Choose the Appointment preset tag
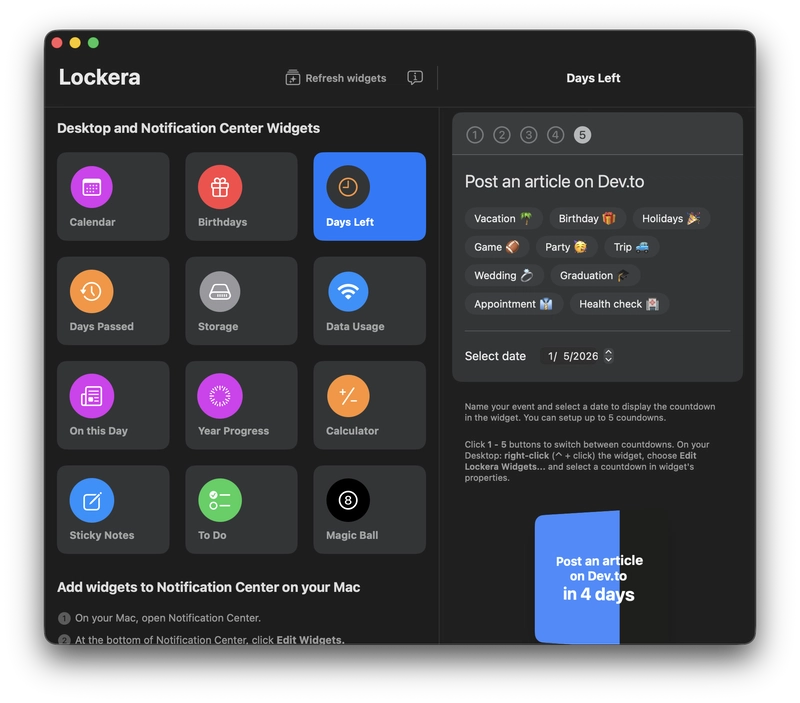800x703 pixels. tap(513, 304)
